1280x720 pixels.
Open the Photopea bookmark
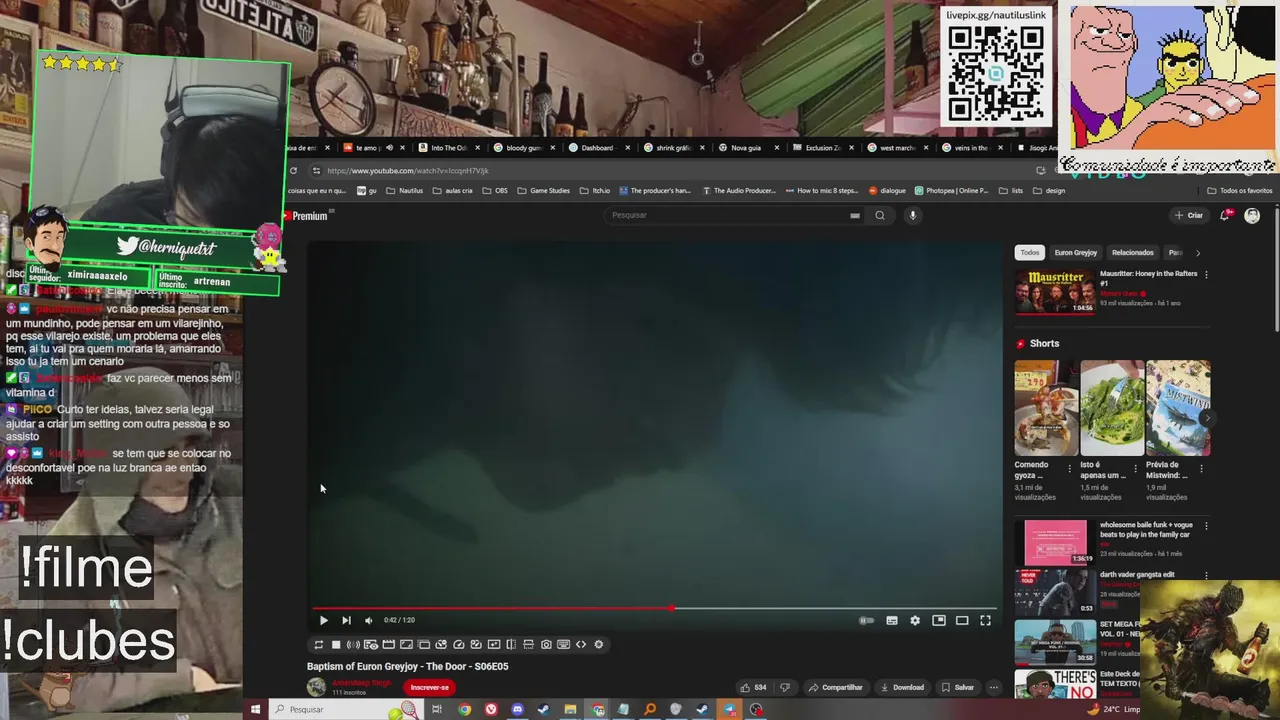[951, 191]
